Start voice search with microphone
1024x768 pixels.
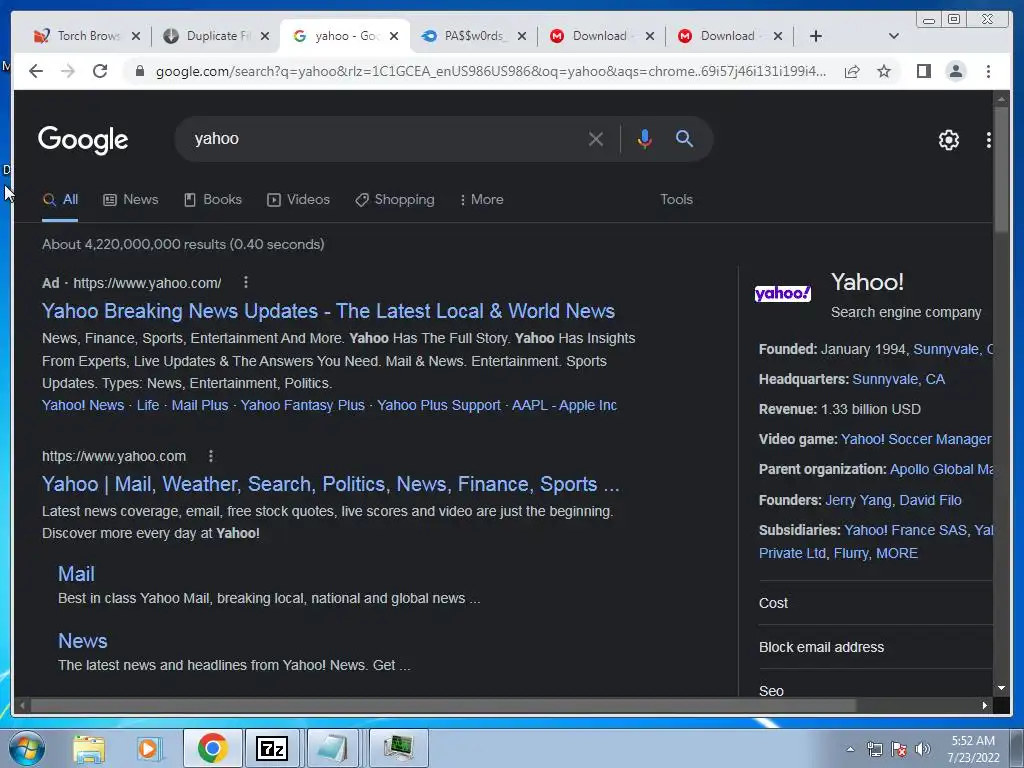(644, 139)
